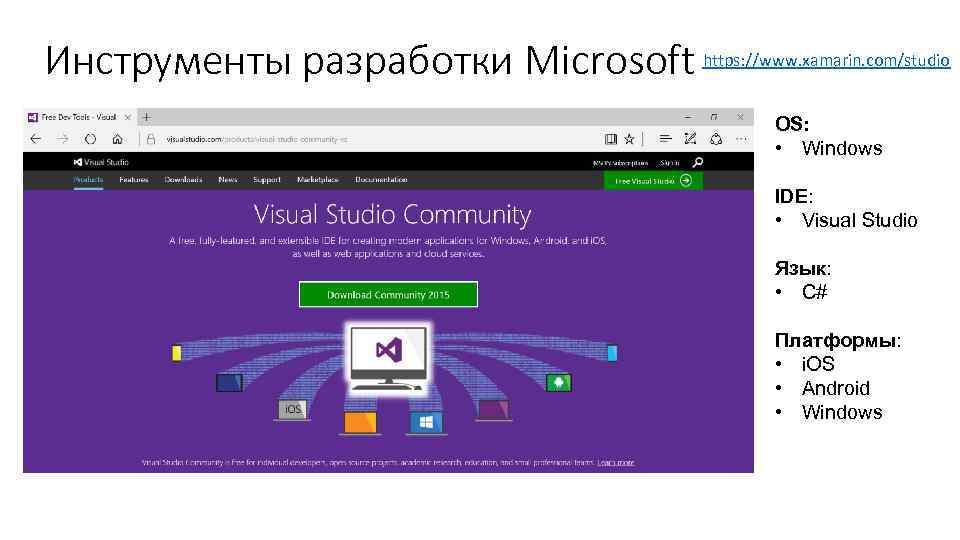
Task: Click the 'iOS' bullet under Платформы
Action: click(818, 364)
